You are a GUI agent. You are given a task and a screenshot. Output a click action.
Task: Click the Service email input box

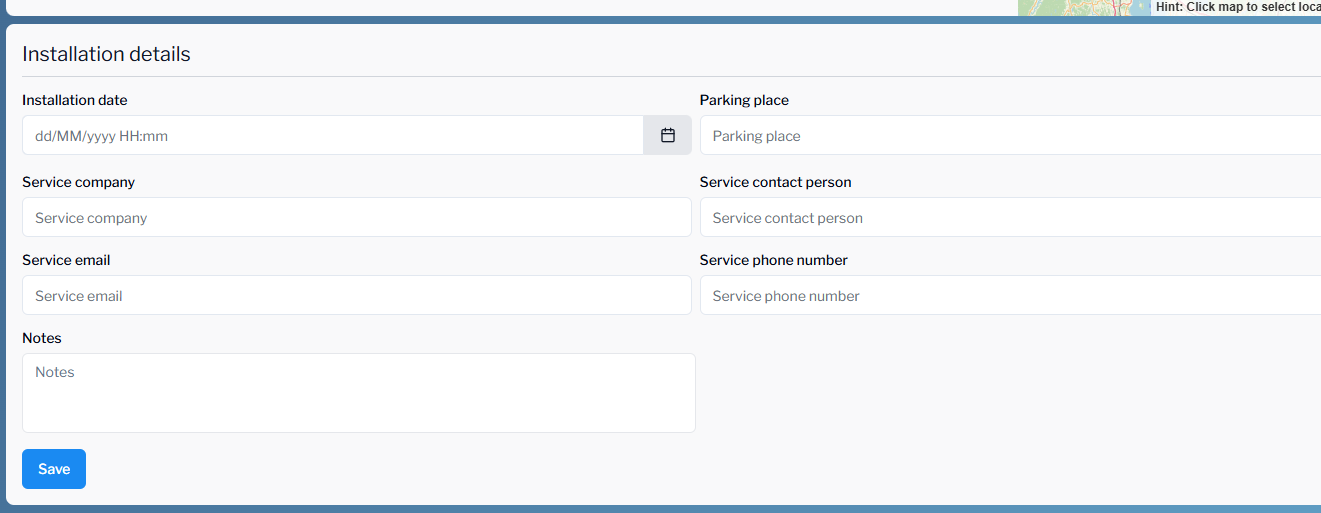(x=356, y=295)
